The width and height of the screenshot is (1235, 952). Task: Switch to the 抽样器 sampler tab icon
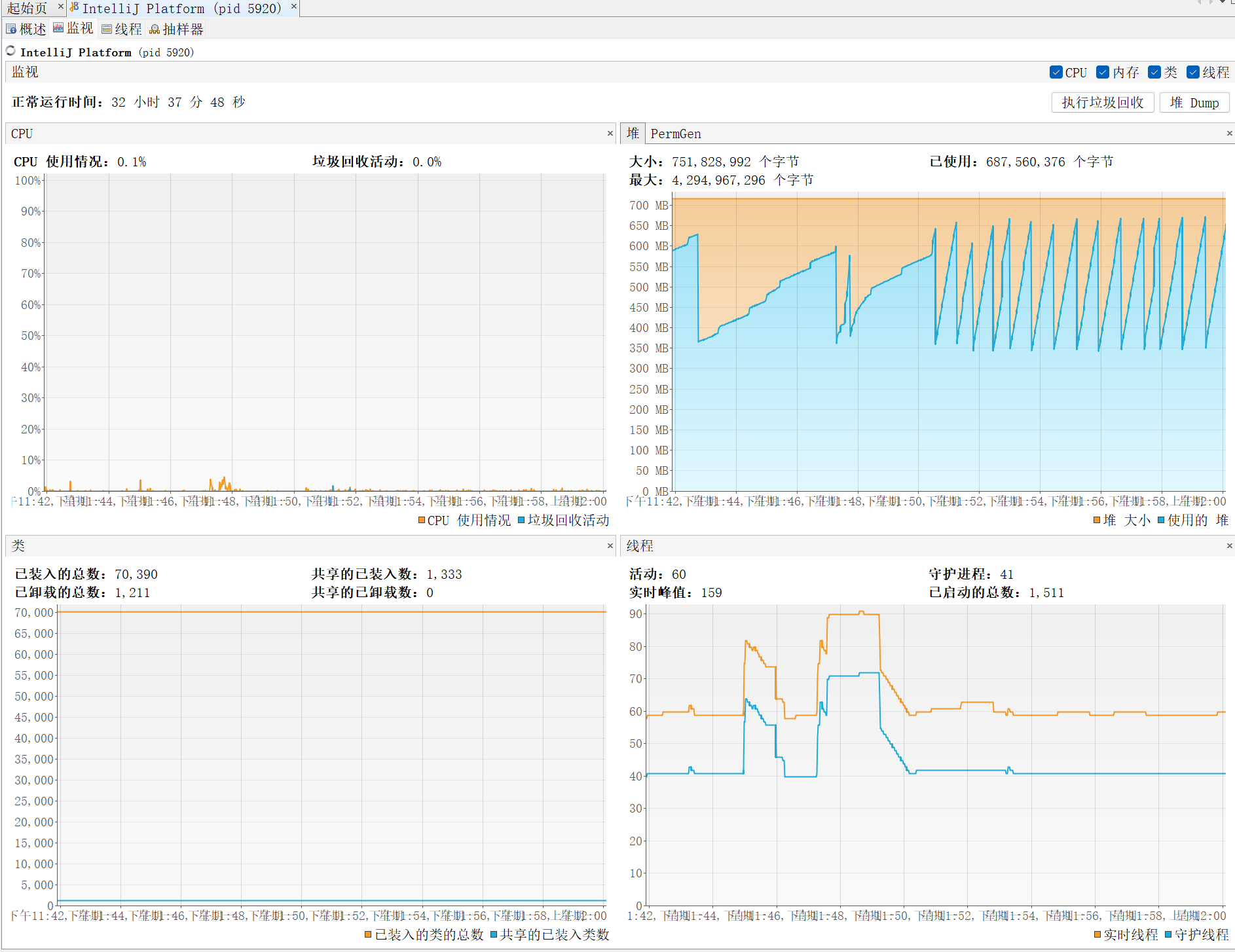pyautogui.click(x=155, y=29)
